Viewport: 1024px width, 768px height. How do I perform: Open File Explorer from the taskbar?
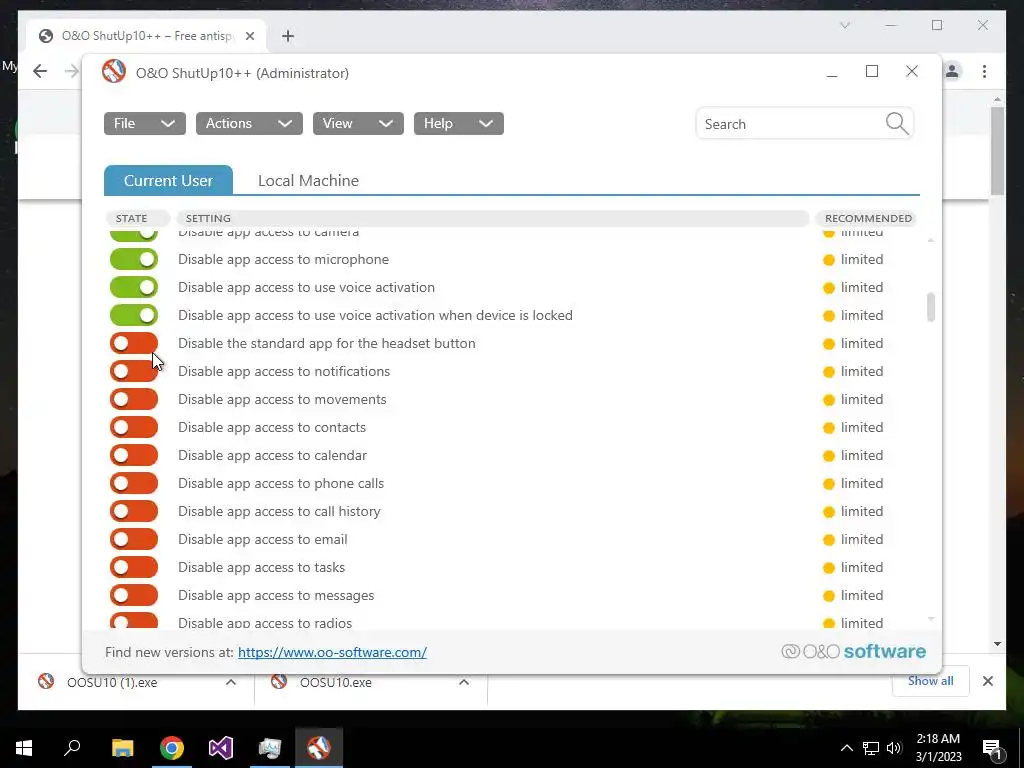122,748
